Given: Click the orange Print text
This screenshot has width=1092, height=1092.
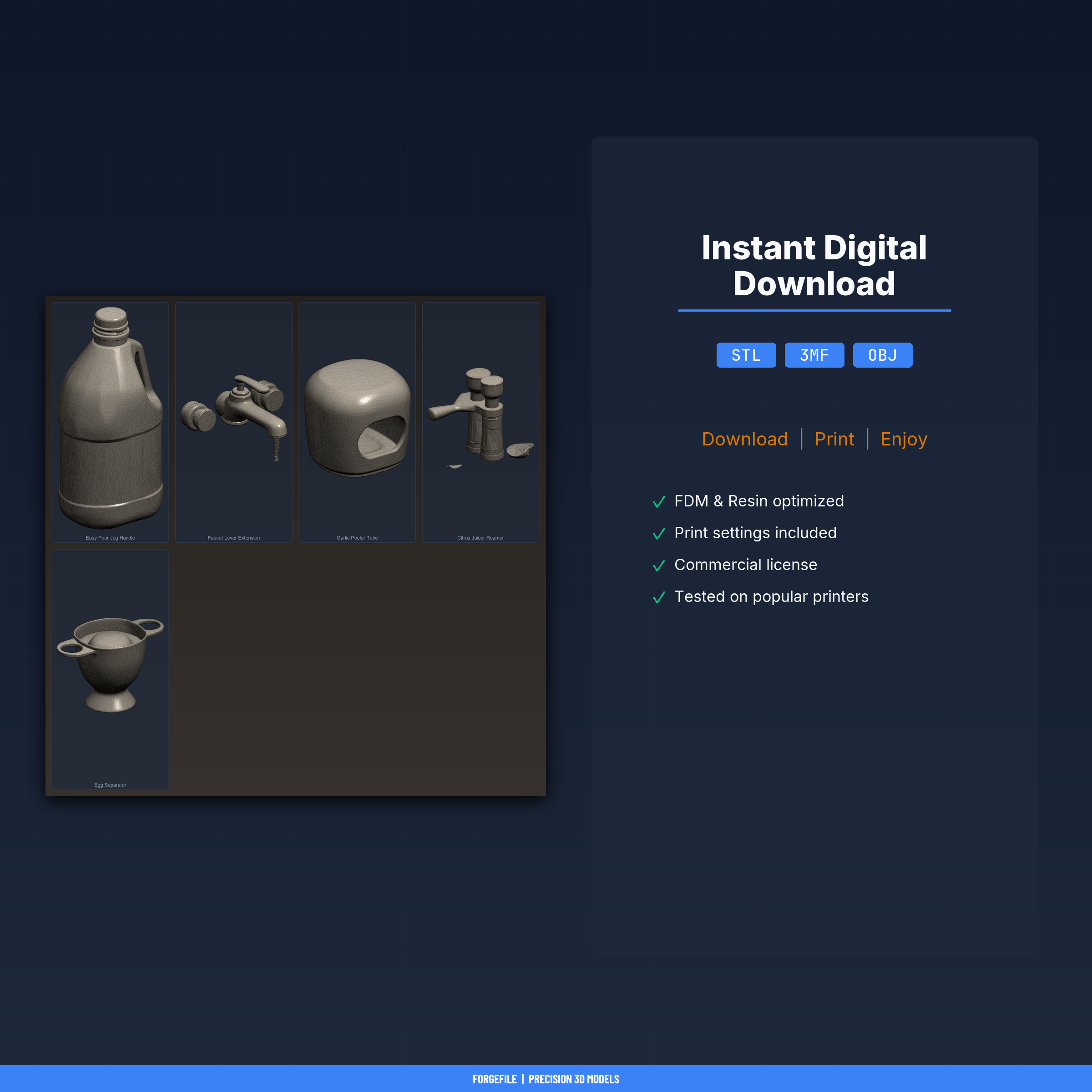Looking at the screenshot, I should [x=834, y=439].
